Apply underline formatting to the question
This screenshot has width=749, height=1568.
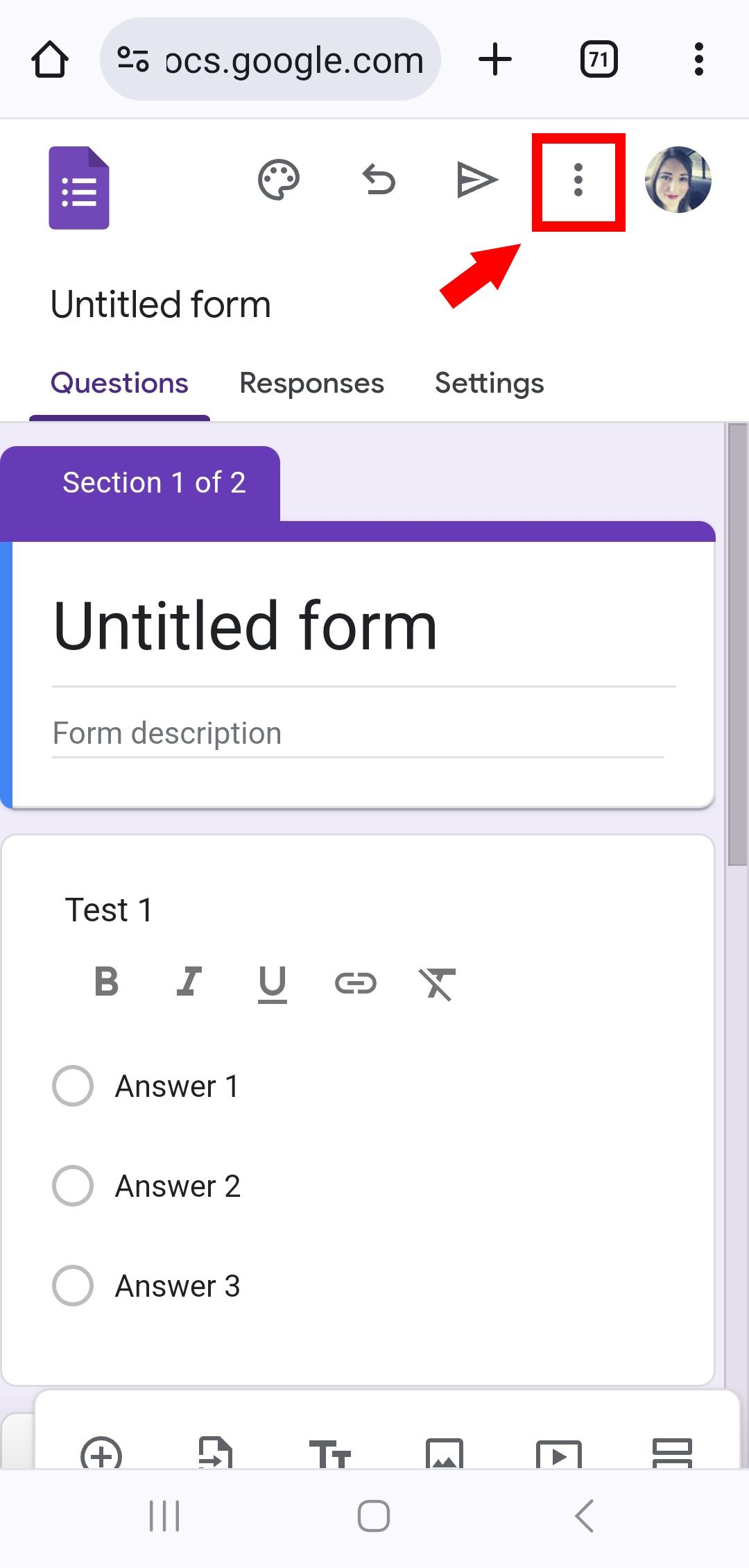272,981
